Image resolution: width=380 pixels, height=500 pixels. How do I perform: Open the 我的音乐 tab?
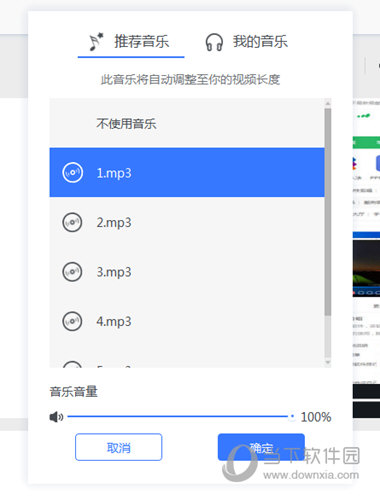click(x=247, y=42)
